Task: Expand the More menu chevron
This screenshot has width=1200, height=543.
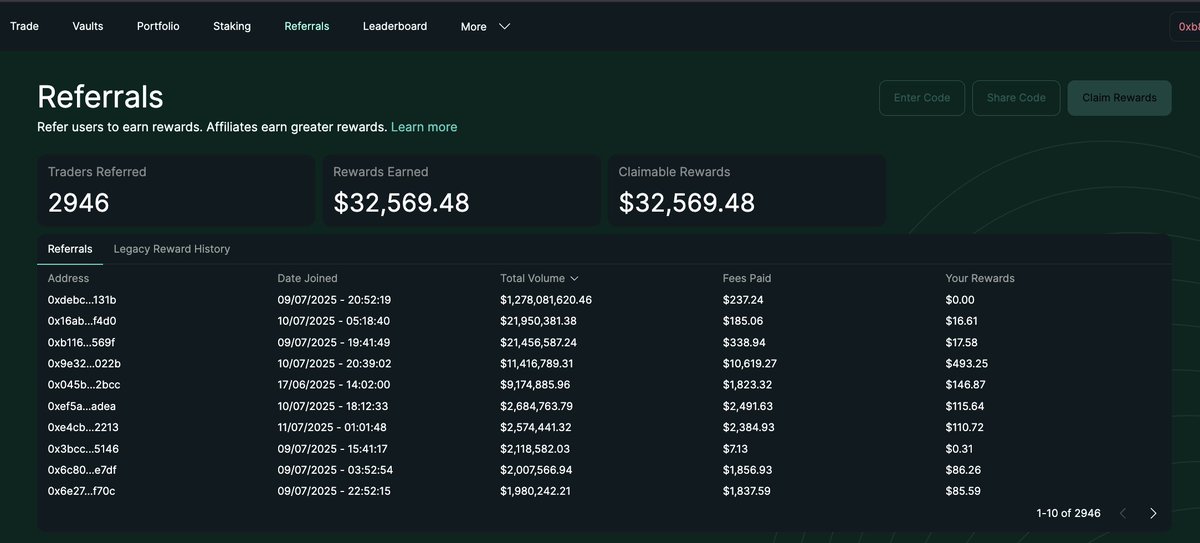Action: 504,27
